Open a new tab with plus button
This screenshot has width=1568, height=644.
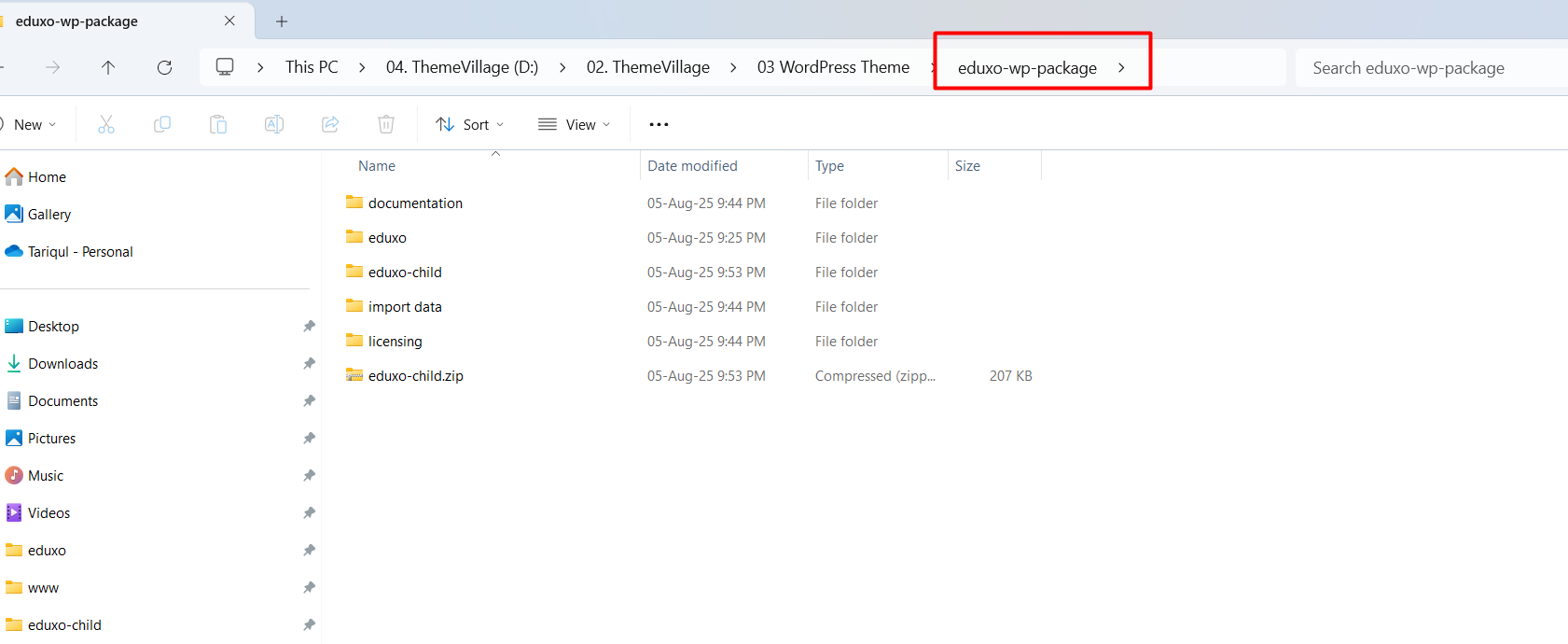tap(282, 21)
